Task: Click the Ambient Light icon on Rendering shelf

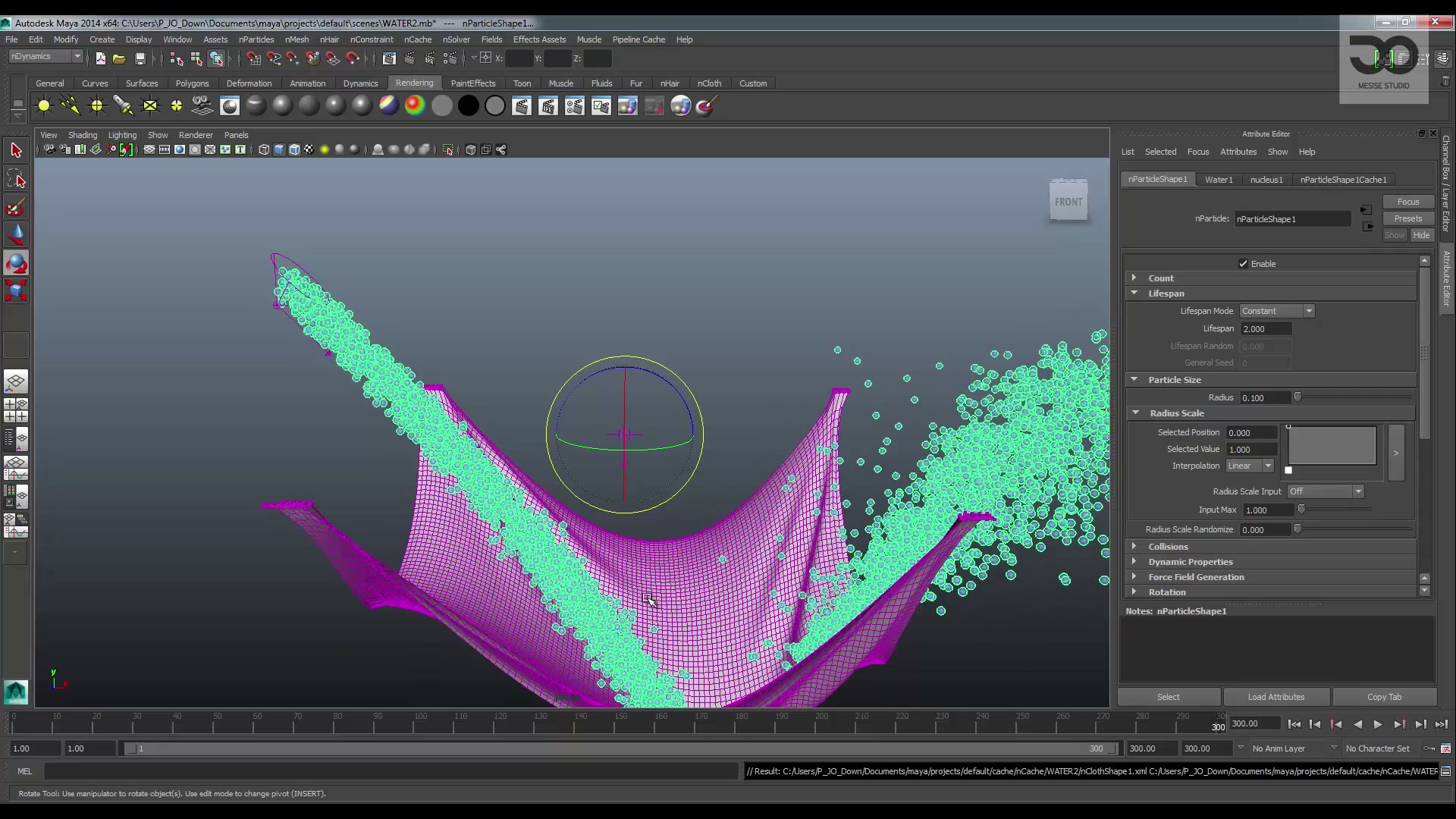Action: [44, 106]
